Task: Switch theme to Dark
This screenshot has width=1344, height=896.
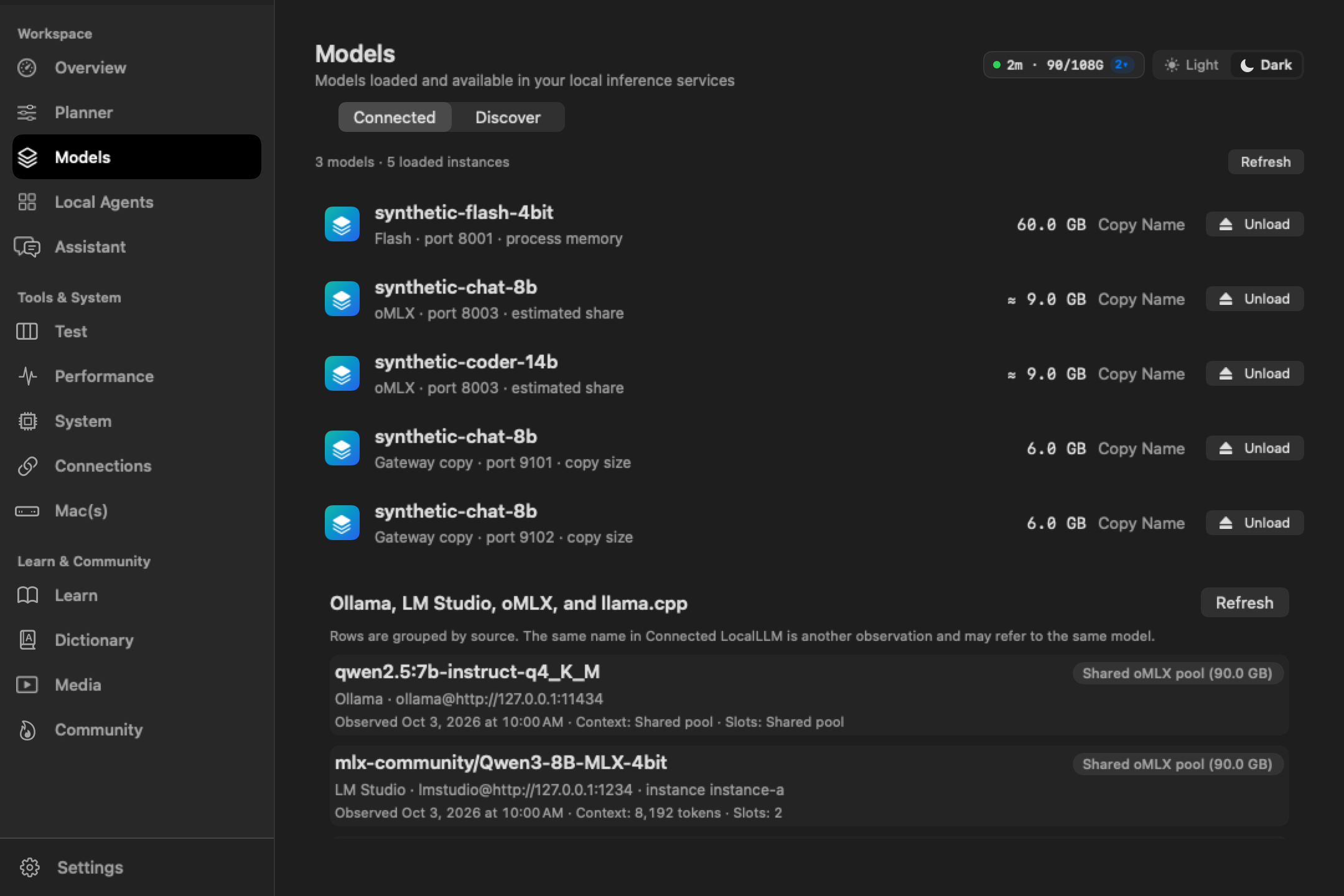Action: 1266,65
